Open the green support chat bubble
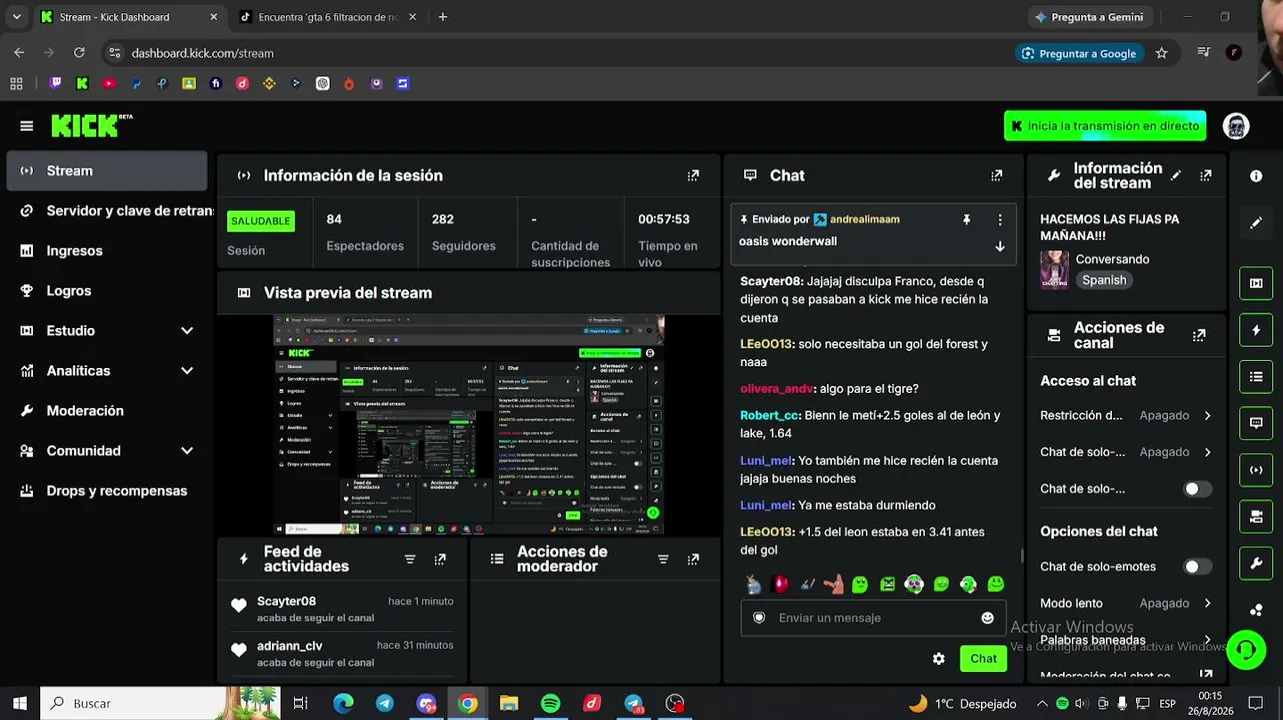 1246,650
